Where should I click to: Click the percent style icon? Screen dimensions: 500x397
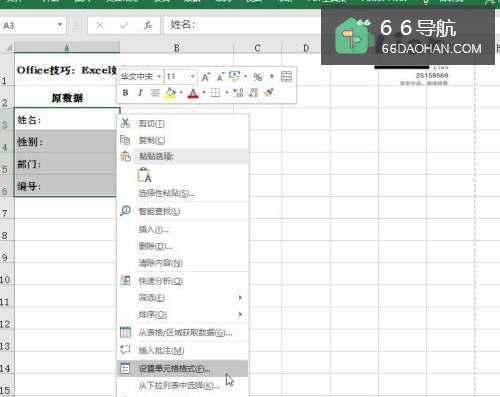pyautogui.click(x=257, y=77)
